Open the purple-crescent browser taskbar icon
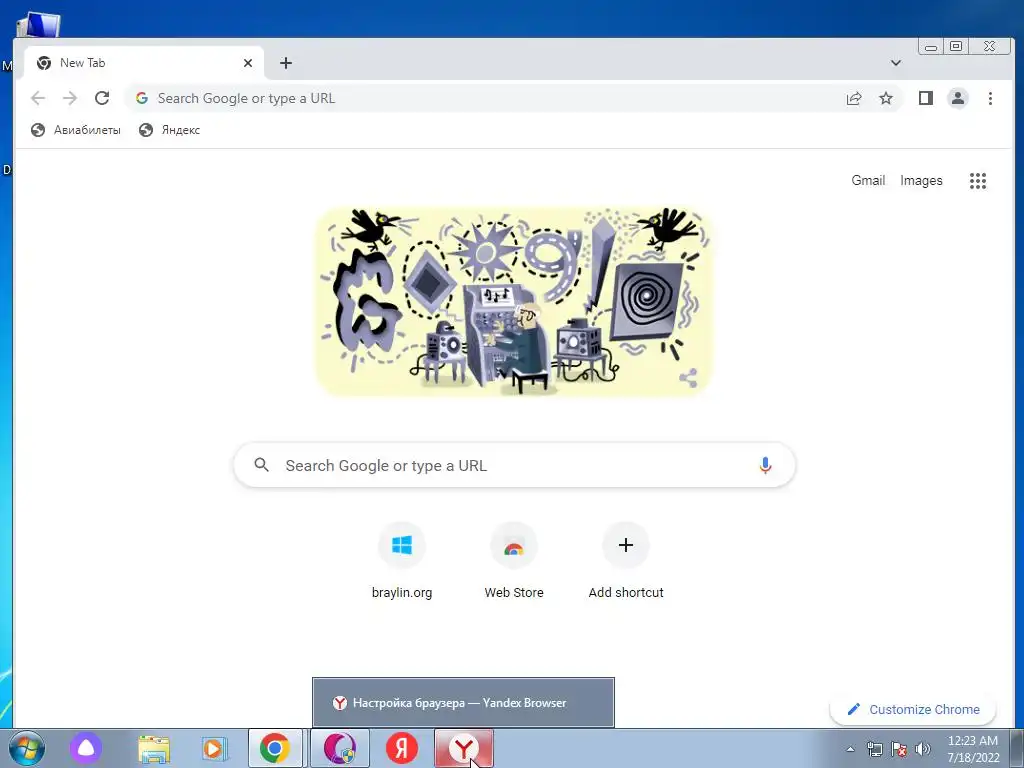Image resolution: width=1024 pixels, height=768 pixels. pos(340,748)
